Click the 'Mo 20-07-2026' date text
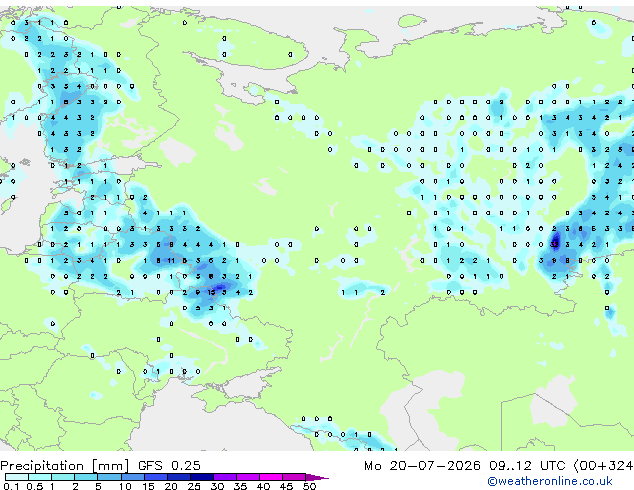This screenshot has width=634, height=490. point(422,466)
